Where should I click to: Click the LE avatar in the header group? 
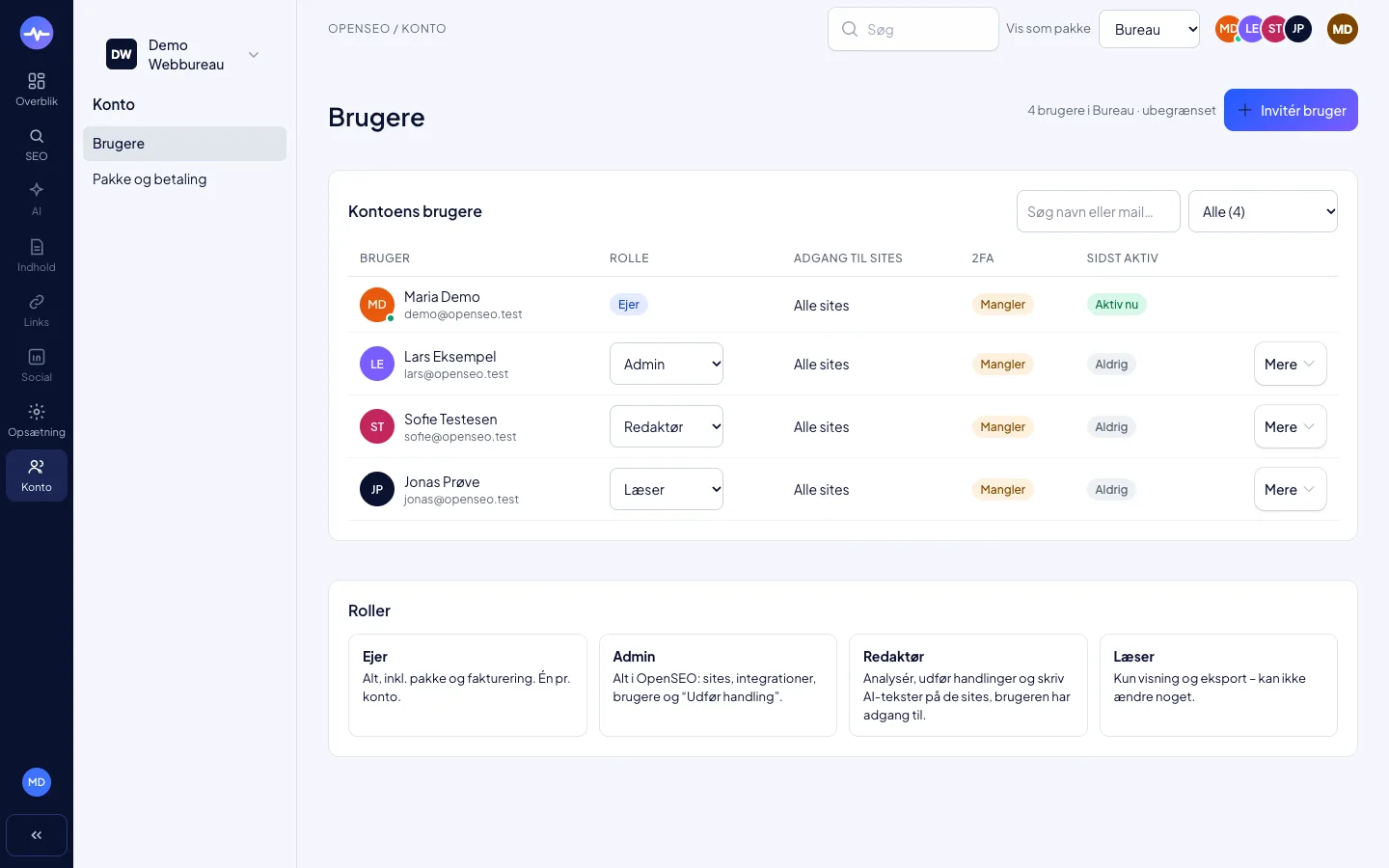pos(1251,29)
